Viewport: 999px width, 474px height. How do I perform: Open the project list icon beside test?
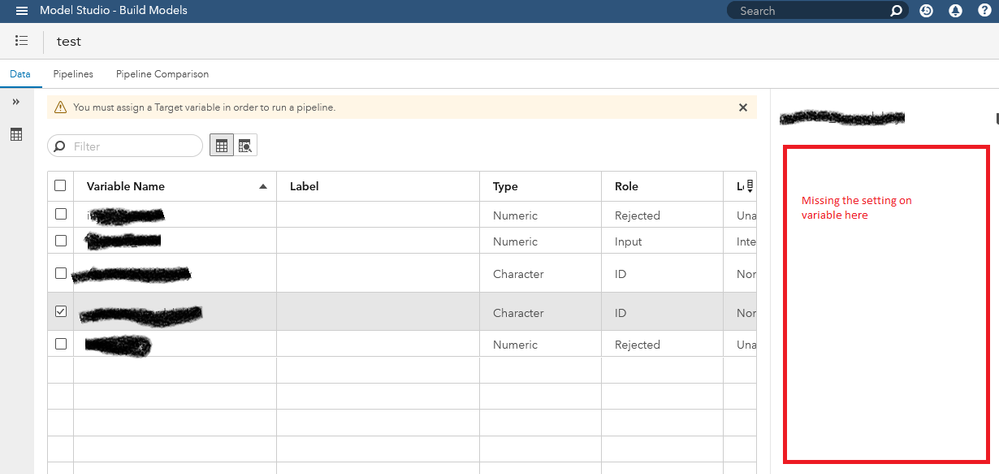pos(22,41)
